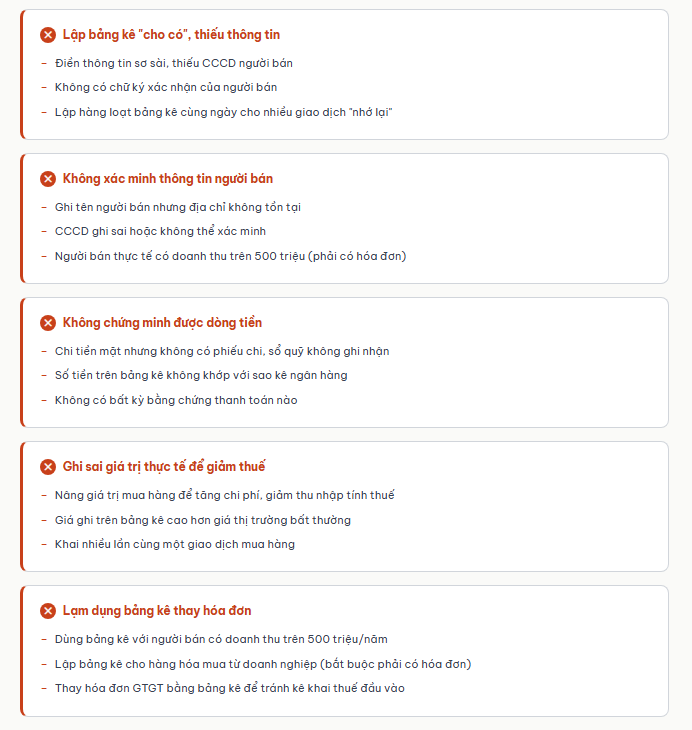Click the line "Người bán thực tế có doanh thu trên 500 triệu"
The height and width of the screenshot is (730, 692).
tap(230, 256)
